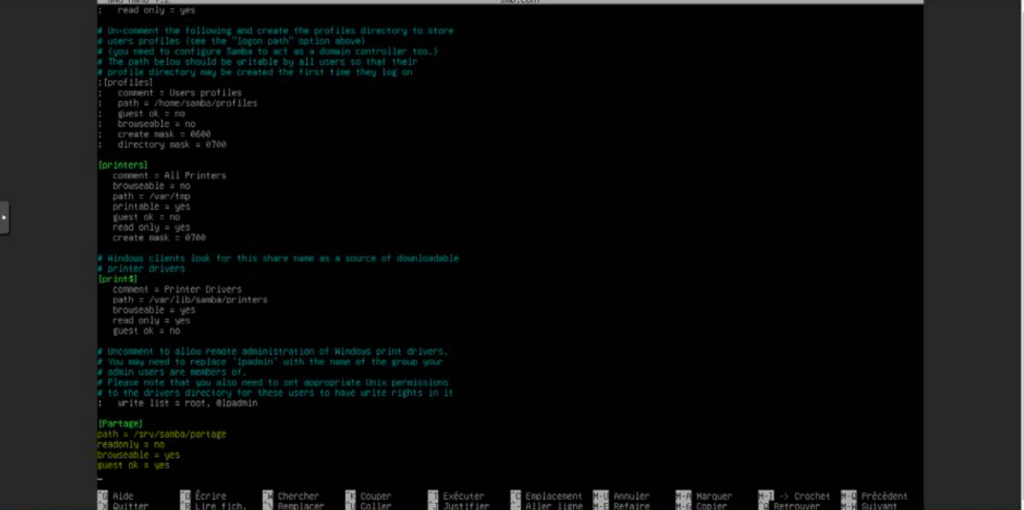This screenshot has width=1024, height=510.
Task: Click the 'path = /var/tmp' line
Action: pyautogui.click(x=151, y=196)
